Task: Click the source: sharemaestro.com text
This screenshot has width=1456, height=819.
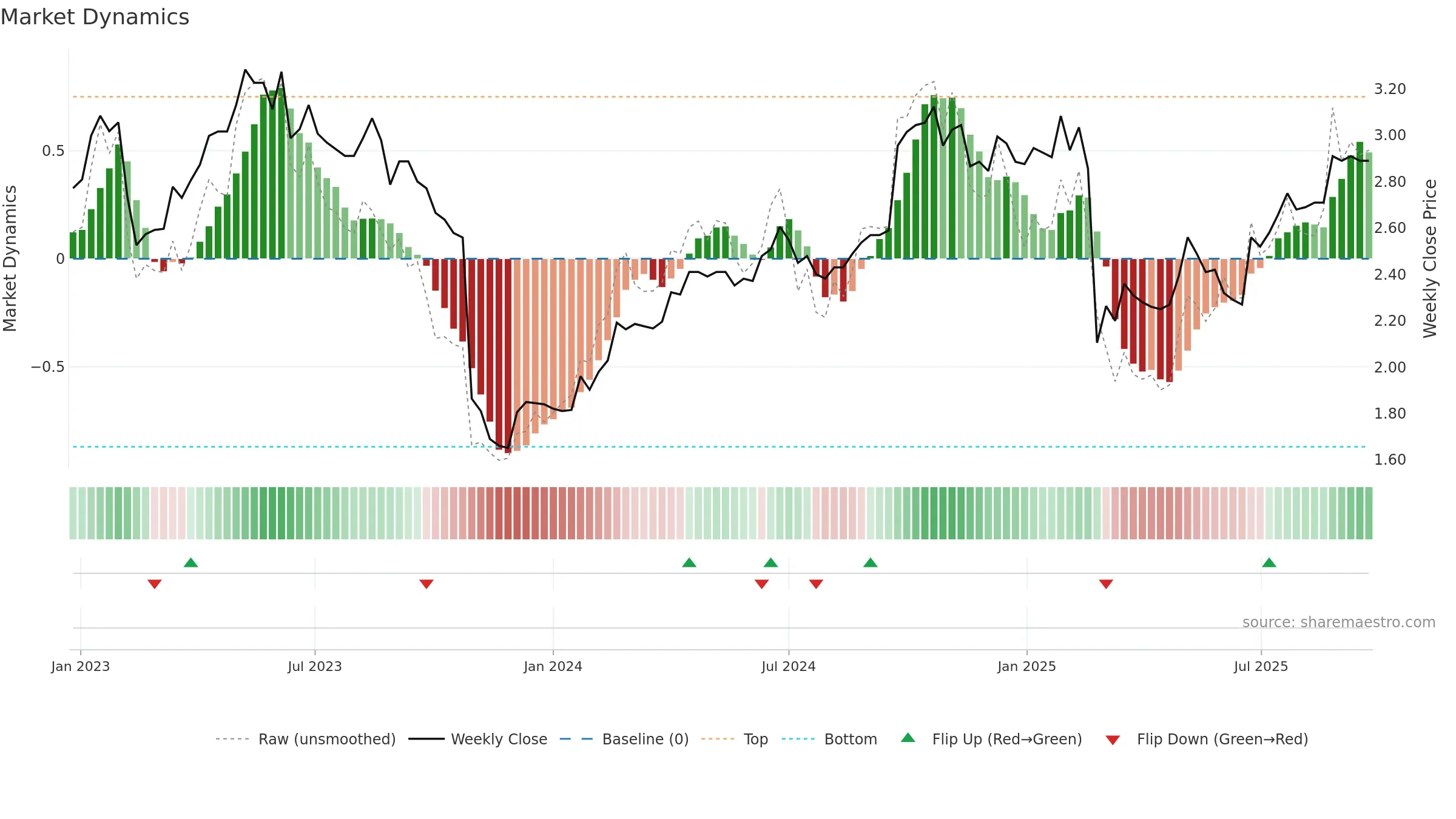Action: click(1339, 622)
